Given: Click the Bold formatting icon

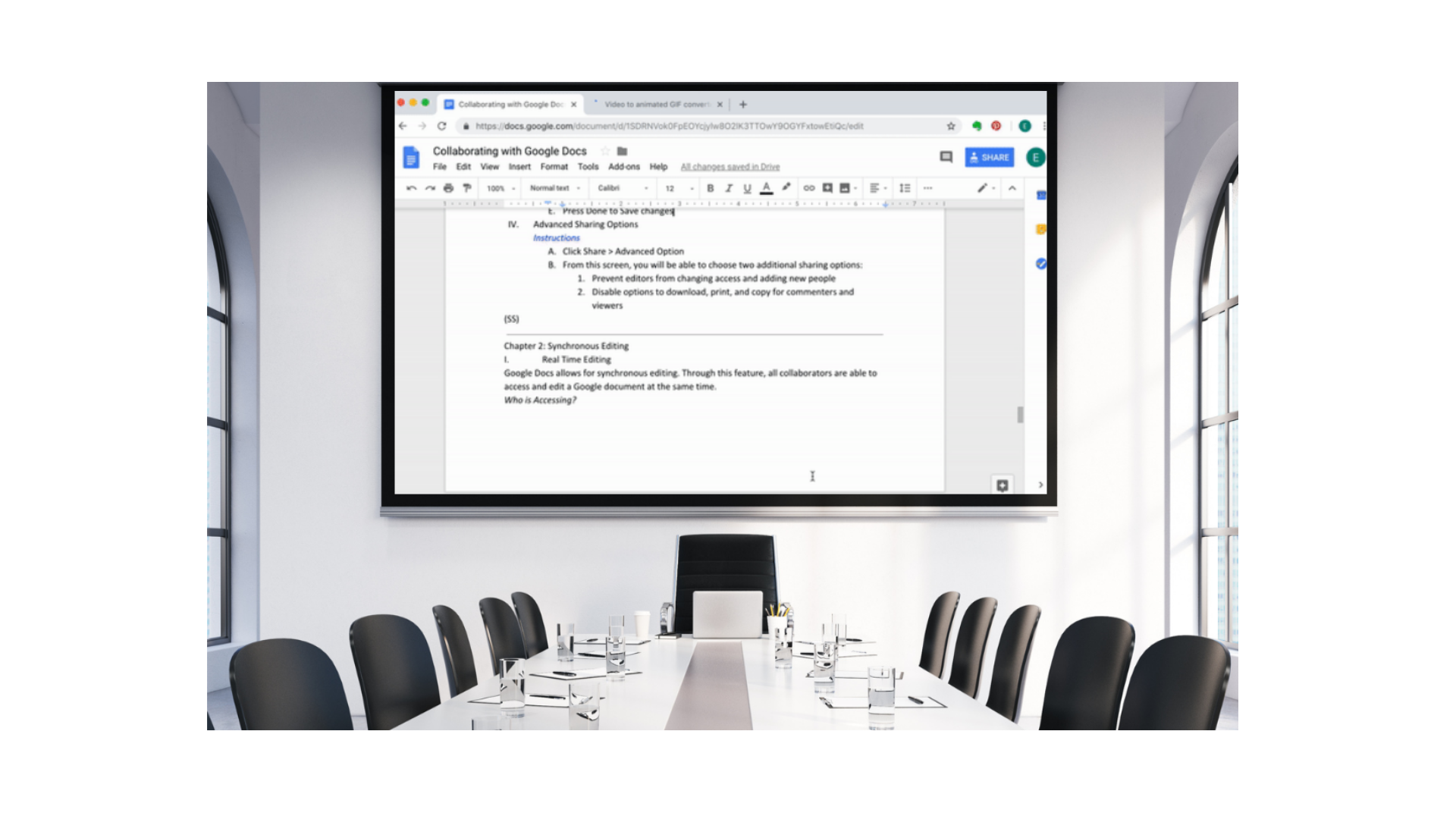Looking at the screenshot, I should click(x=710, y=188).
